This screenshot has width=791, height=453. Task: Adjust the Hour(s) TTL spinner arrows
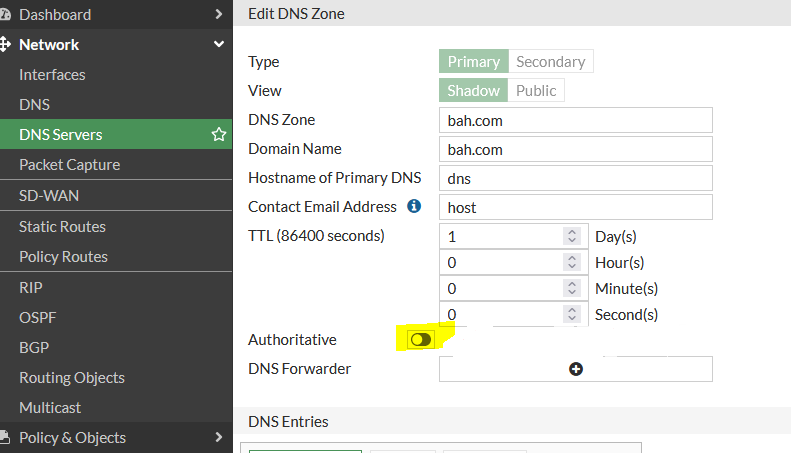click(x=572, y=262)
